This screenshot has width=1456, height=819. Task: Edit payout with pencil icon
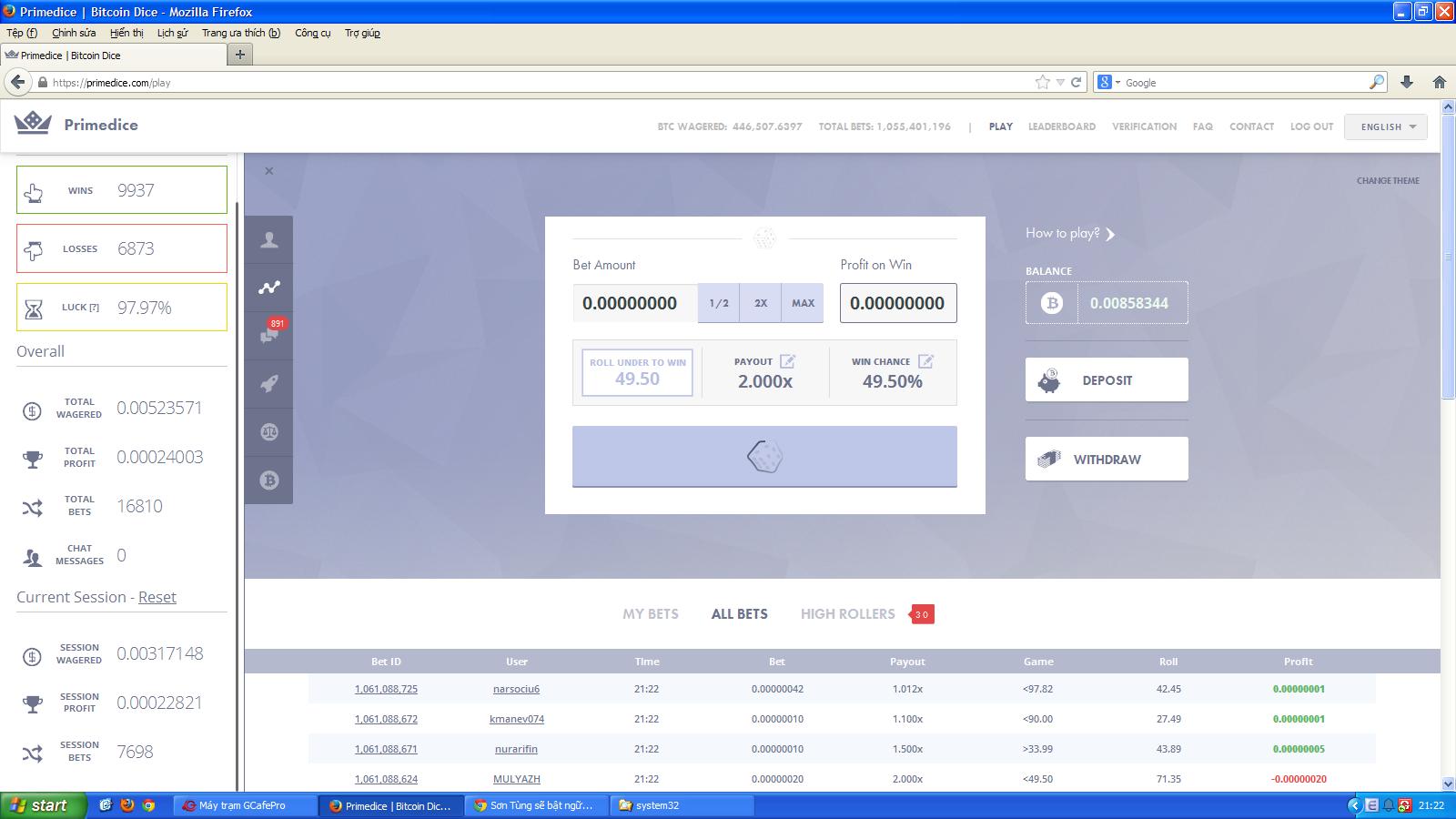[787, 361]
